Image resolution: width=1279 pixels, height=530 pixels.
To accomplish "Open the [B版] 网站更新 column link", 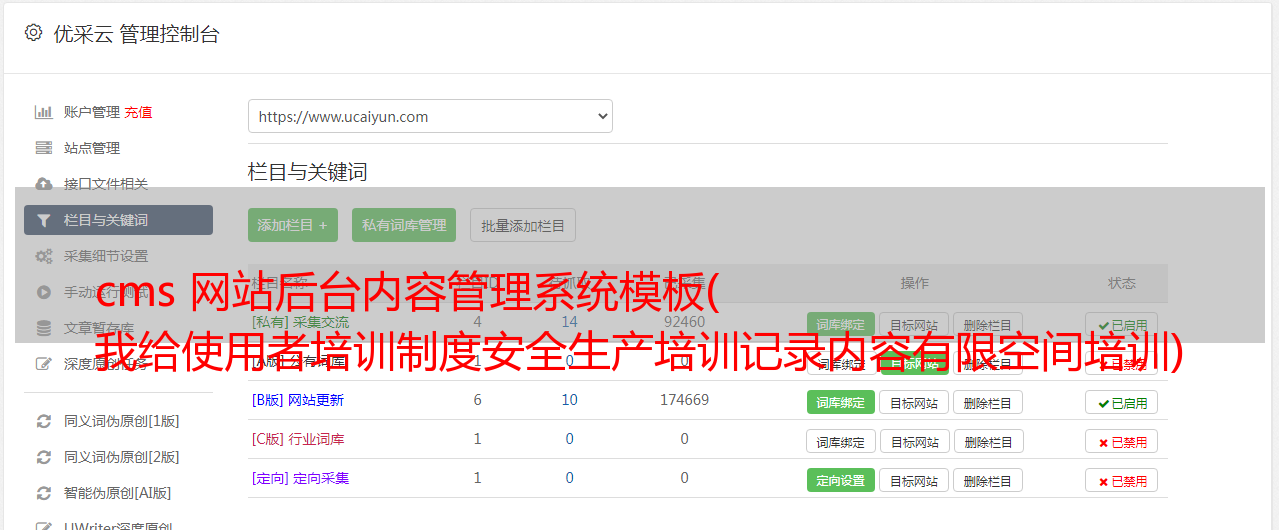I will 298,400.
